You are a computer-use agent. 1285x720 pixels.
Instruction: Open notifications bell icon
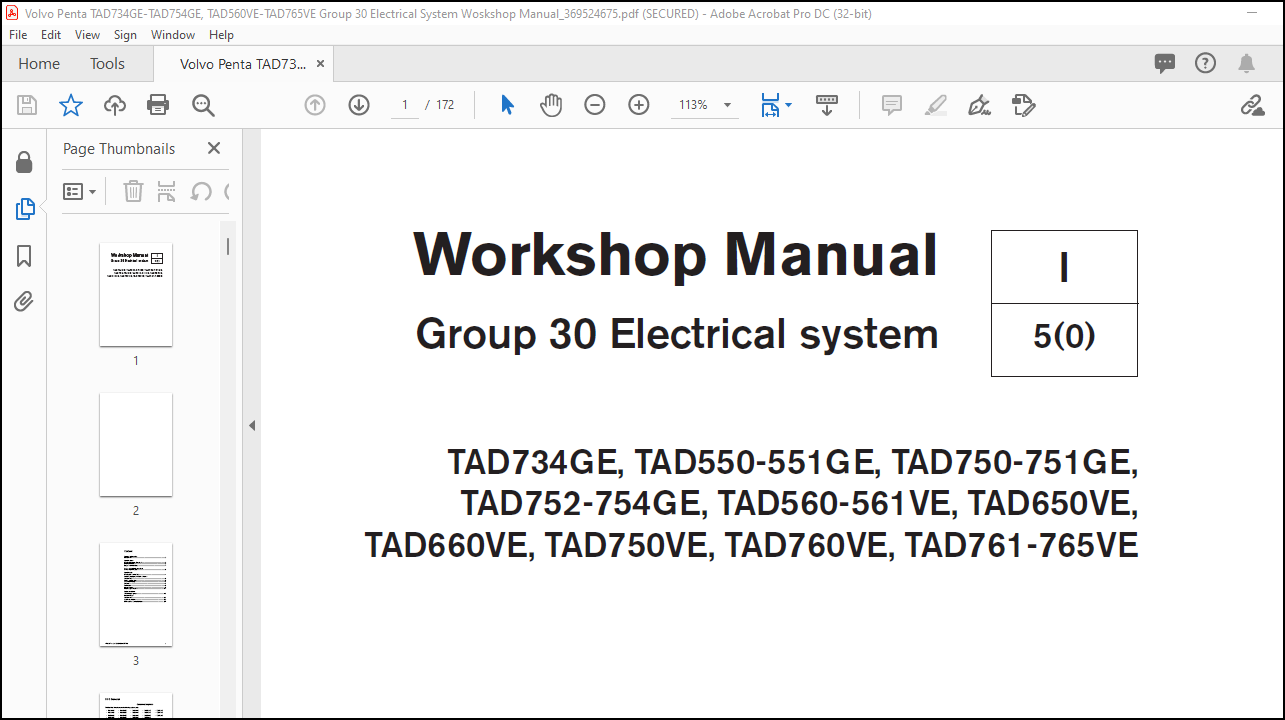tap(1246, 63)
